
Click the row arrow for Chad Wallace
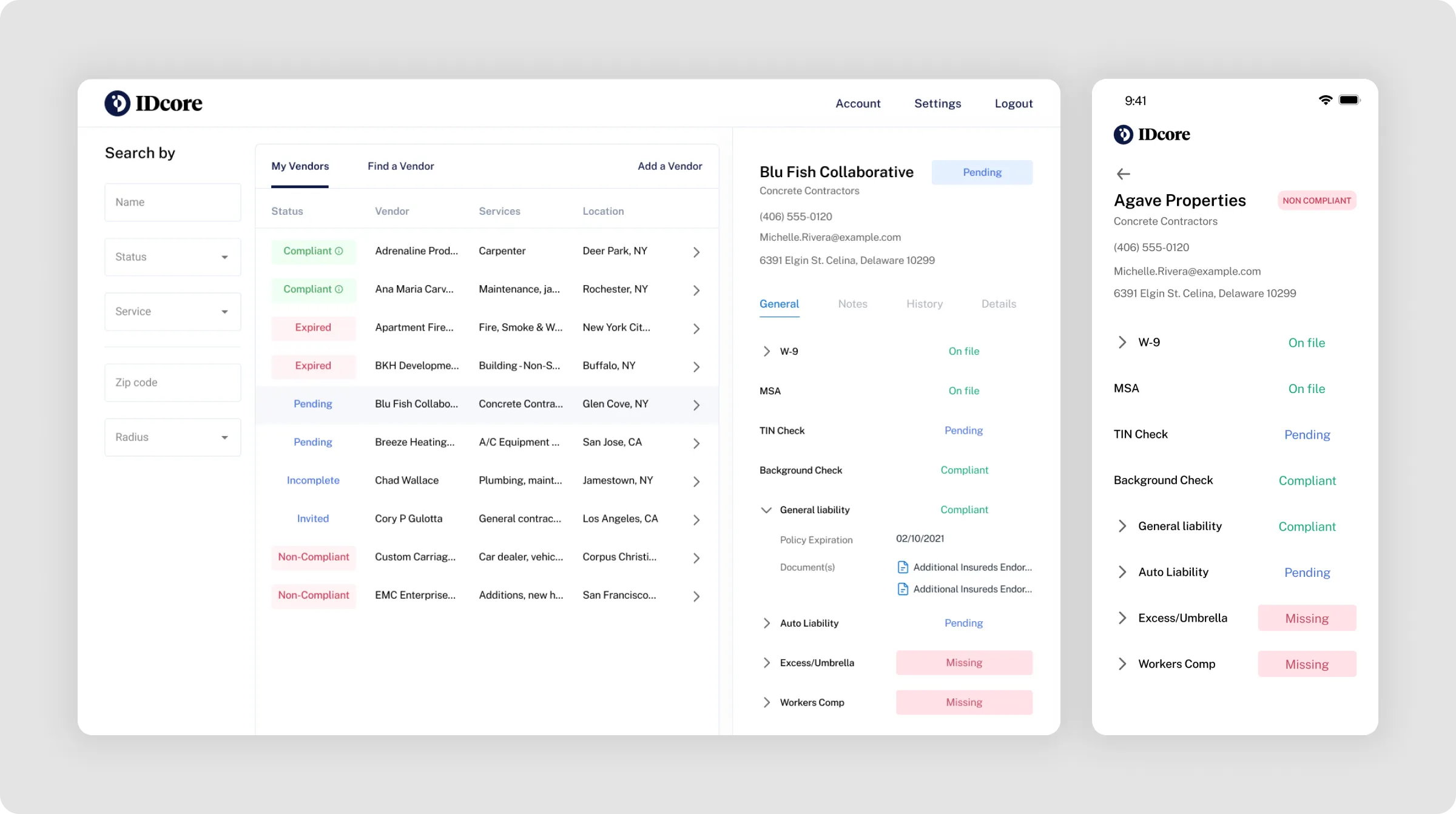pyautogui.click(x=696, y=482)
